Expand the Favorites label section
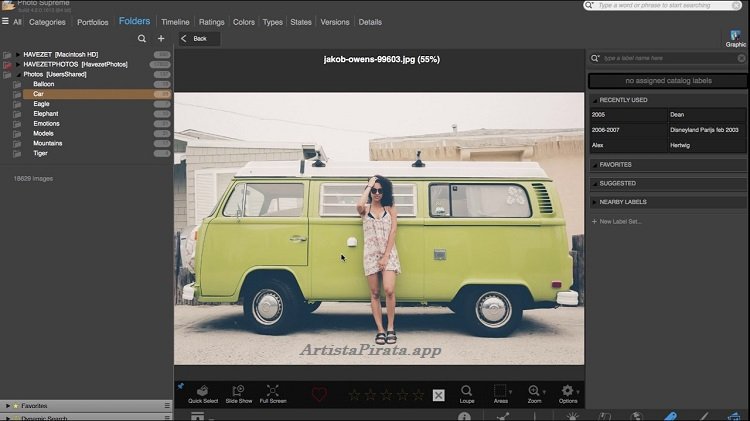The height and width of the screenshot is (421, 750). [x=615, y=165]
